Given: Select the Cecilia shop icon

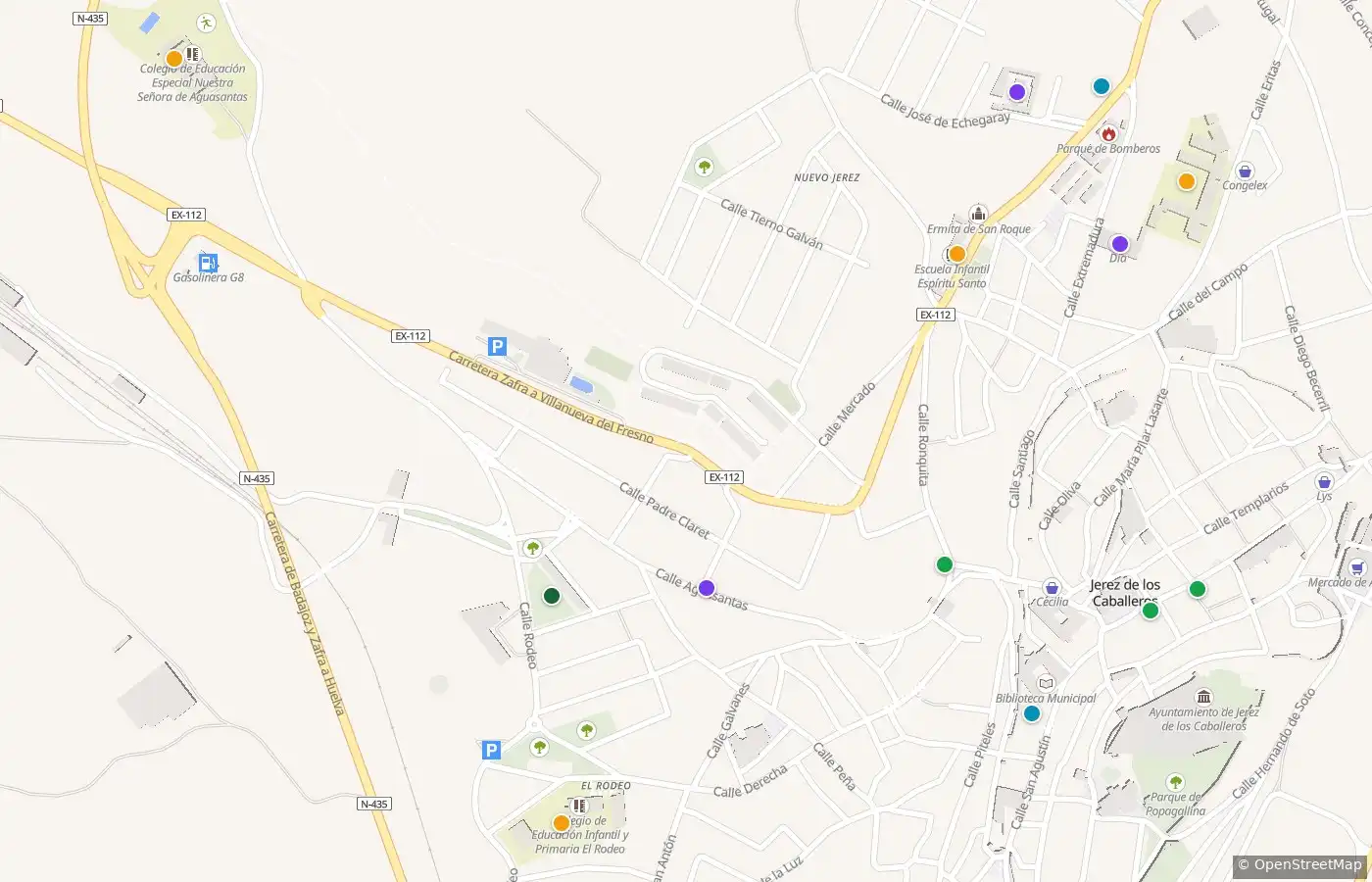Looking at the screenshot, I should (x=1052, y=588).
